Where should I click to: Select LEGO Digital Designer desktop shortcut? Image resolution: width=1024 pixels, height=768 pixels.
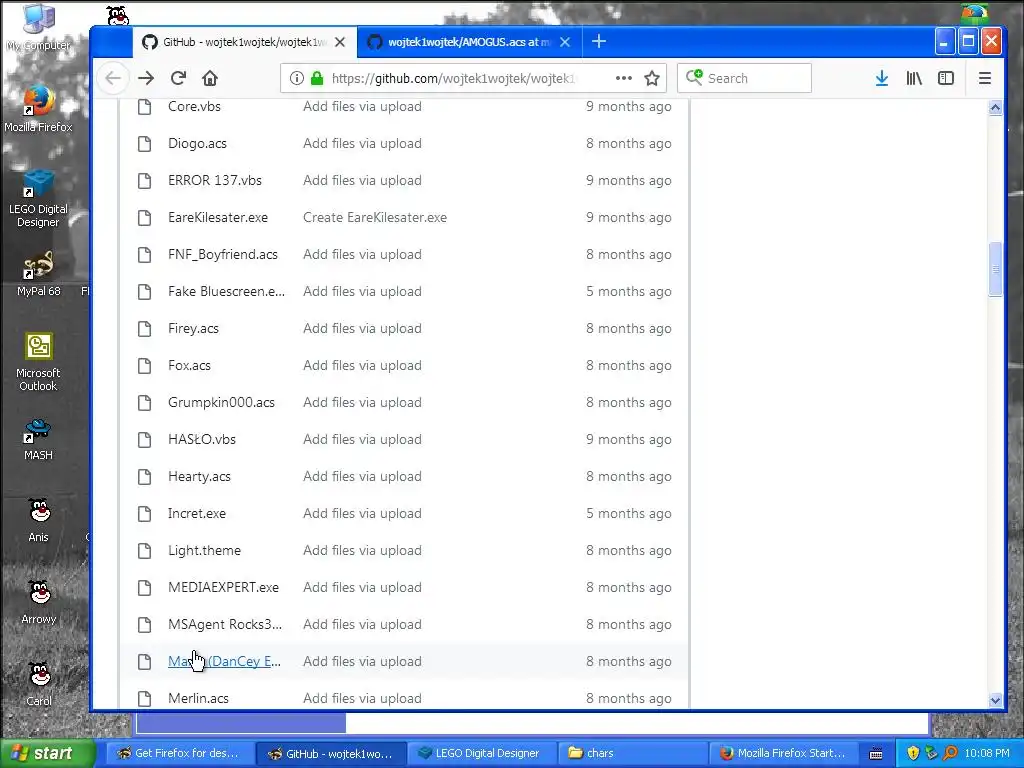(38, 198)
